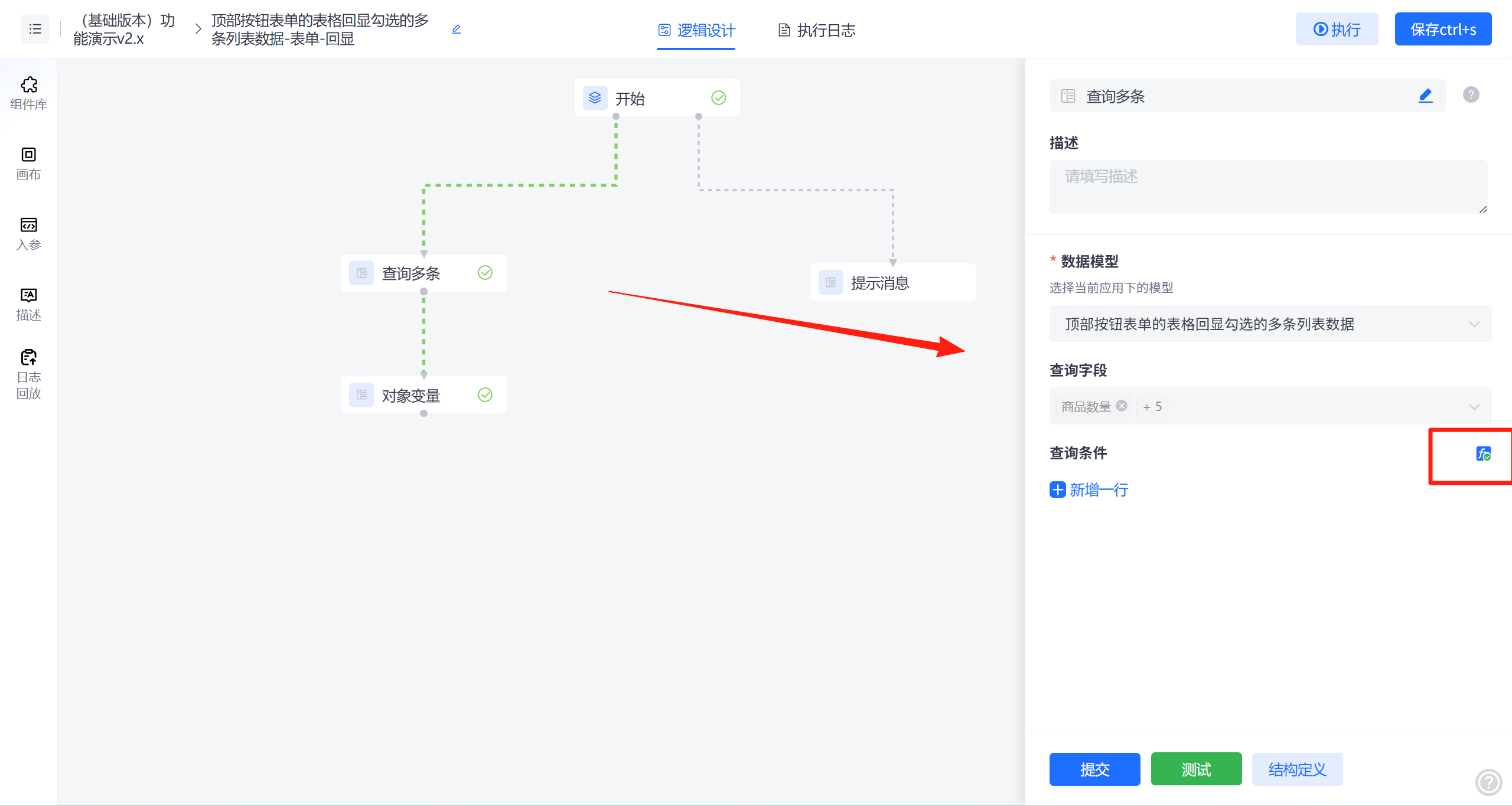Click into the 描述 description text area
Viewport: 1512px width, 806px height.
[x=1267, y=187]
